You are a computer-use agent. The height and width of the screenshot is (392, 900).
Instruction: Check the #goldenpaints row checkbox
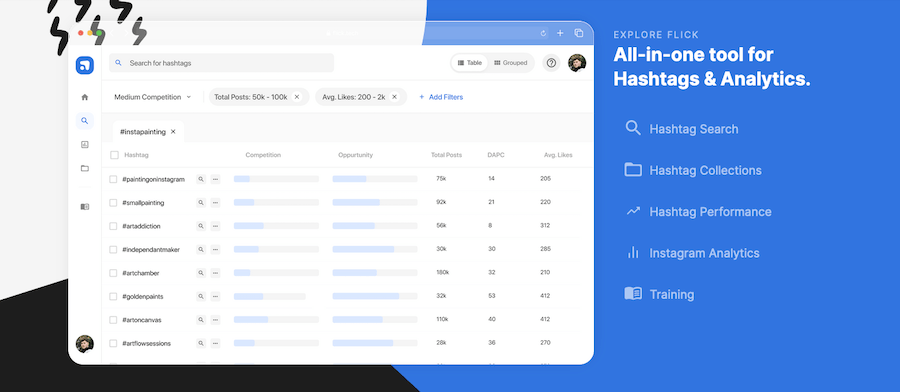coord(113,297)
